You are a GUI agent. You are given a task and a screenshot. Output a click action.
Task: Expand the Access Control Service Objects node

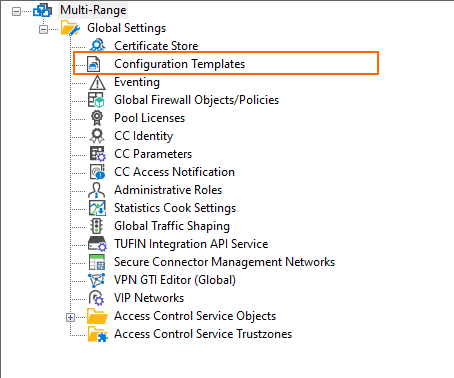click(x=70, y=317)
